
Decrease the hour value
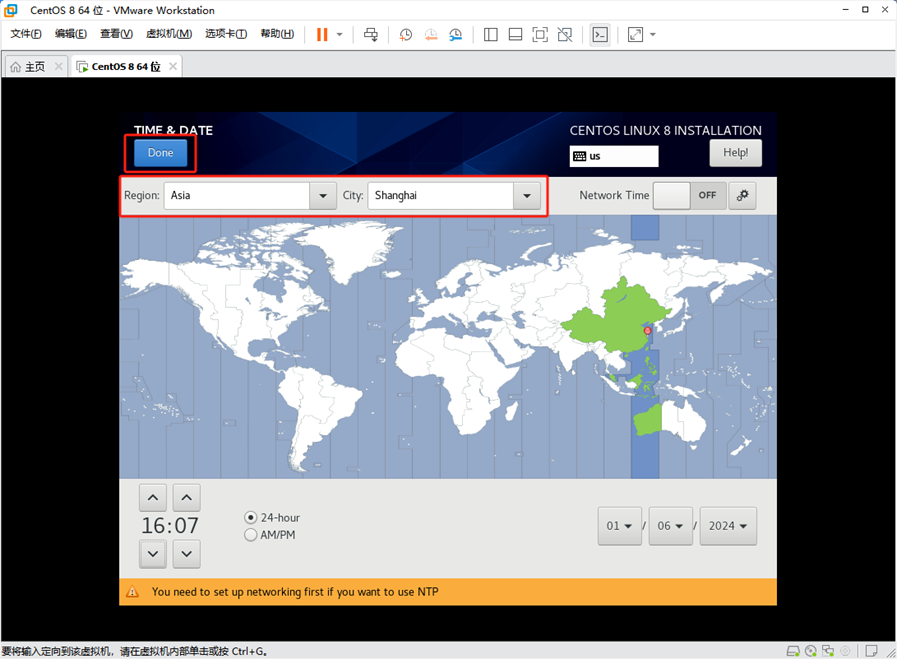click(153, 554)
